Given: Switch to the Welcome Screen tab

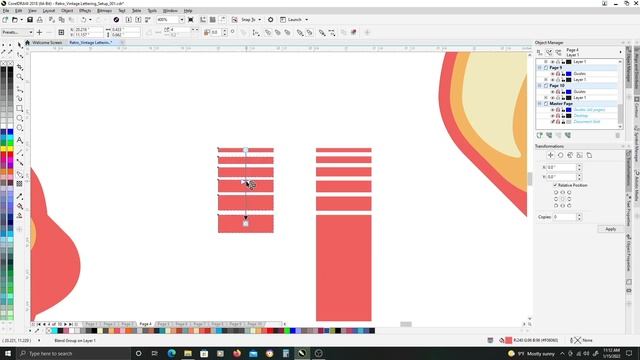Looking at the screenshot, I should (47, 42).
